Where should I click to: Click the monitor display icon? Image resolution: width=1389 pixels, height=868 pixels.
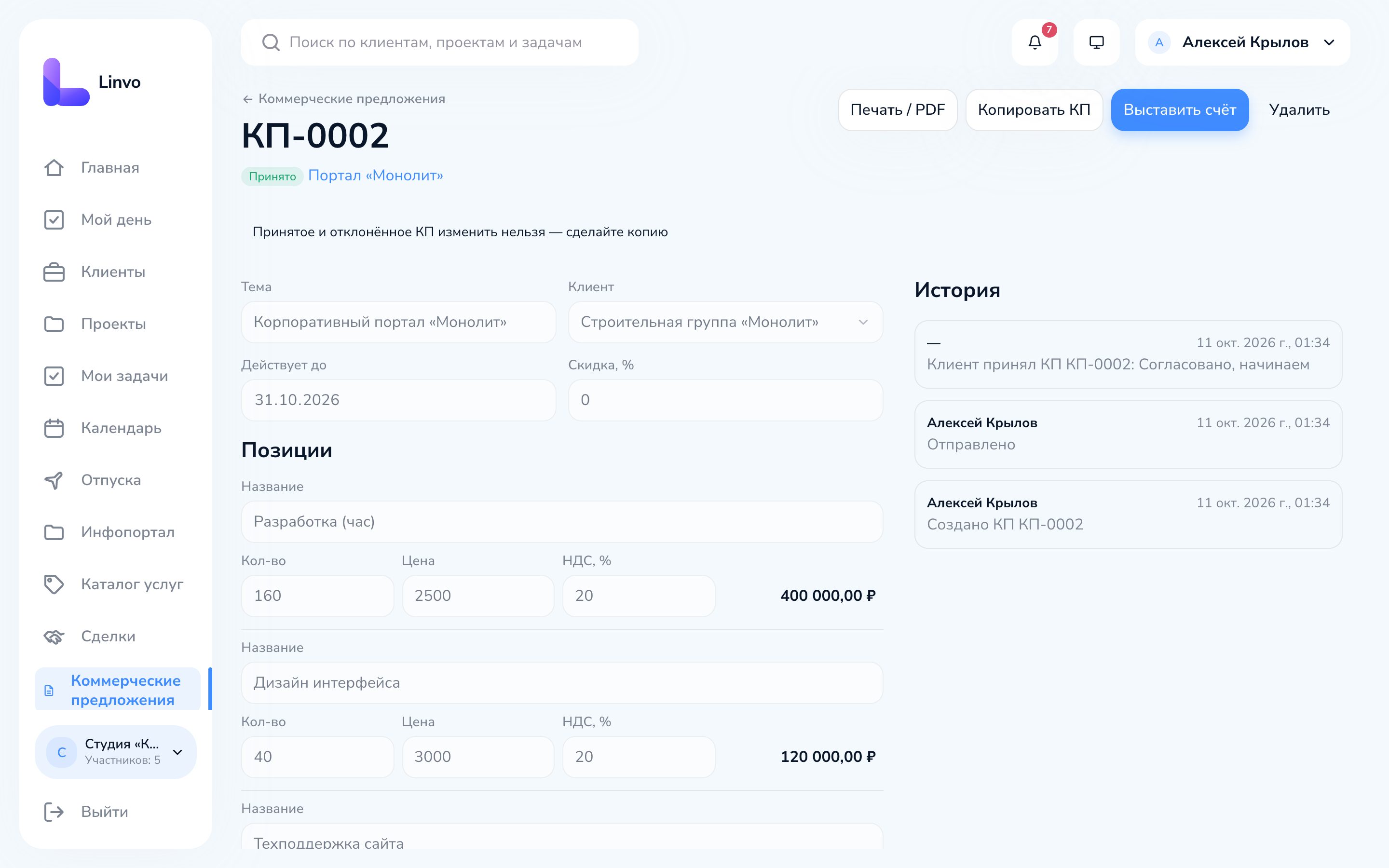(1096, 42)
